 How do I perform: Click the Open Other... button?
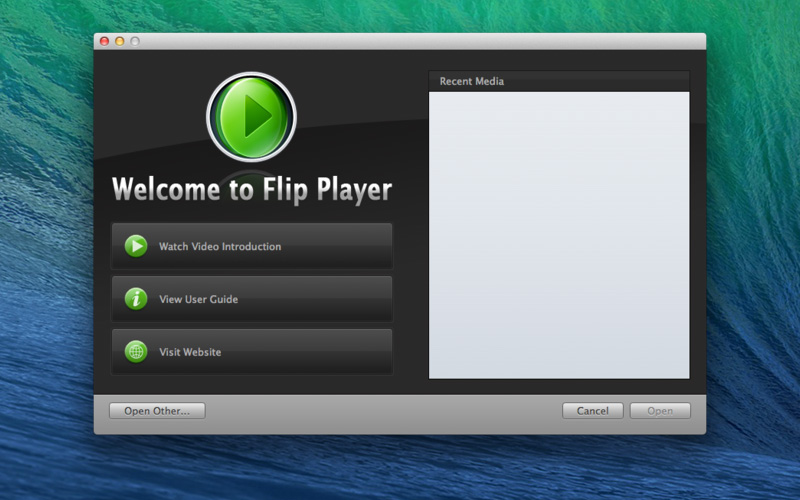click(157, 411)
